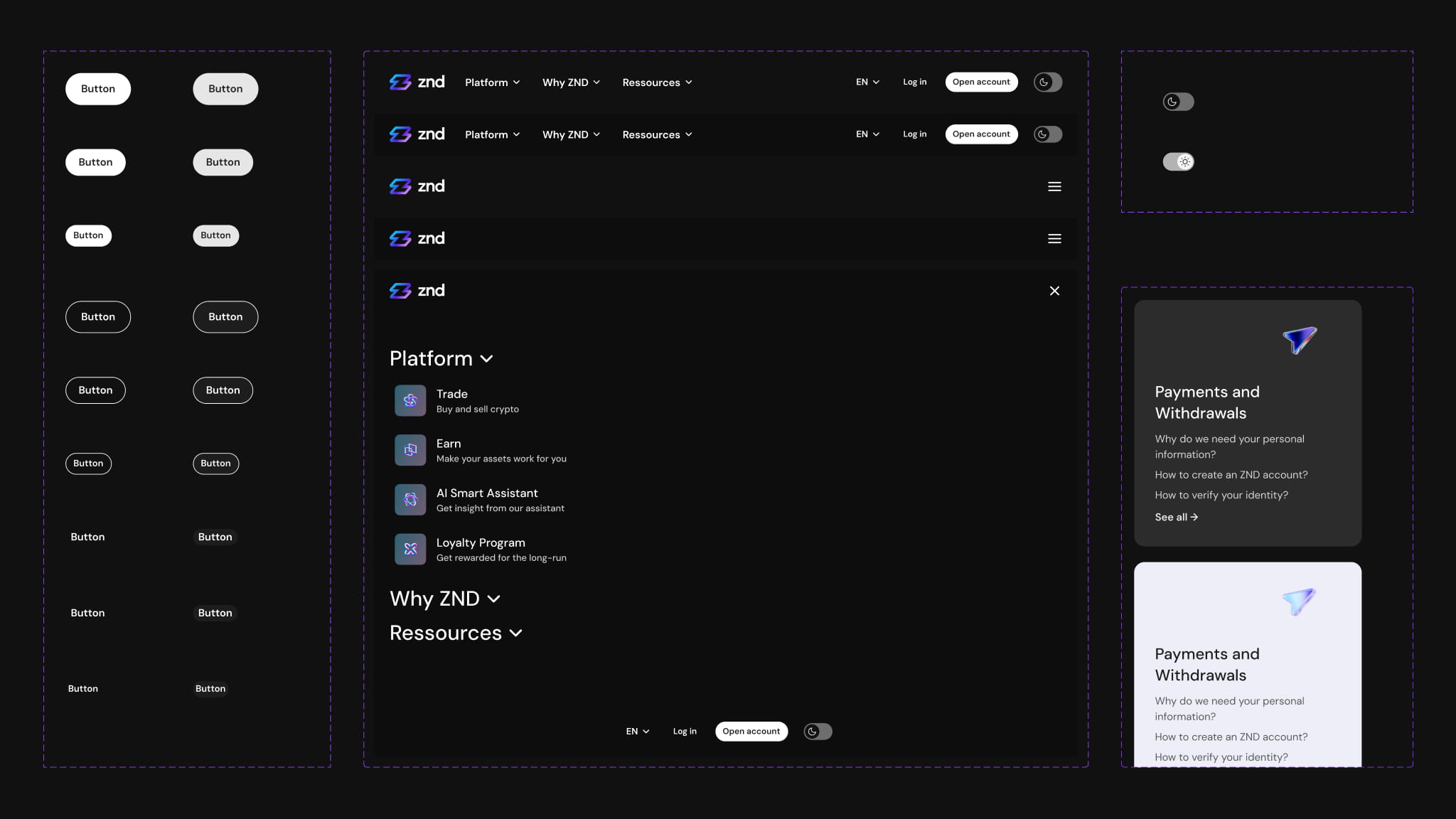Click the largest white filled Button

[x=98, y=89]
